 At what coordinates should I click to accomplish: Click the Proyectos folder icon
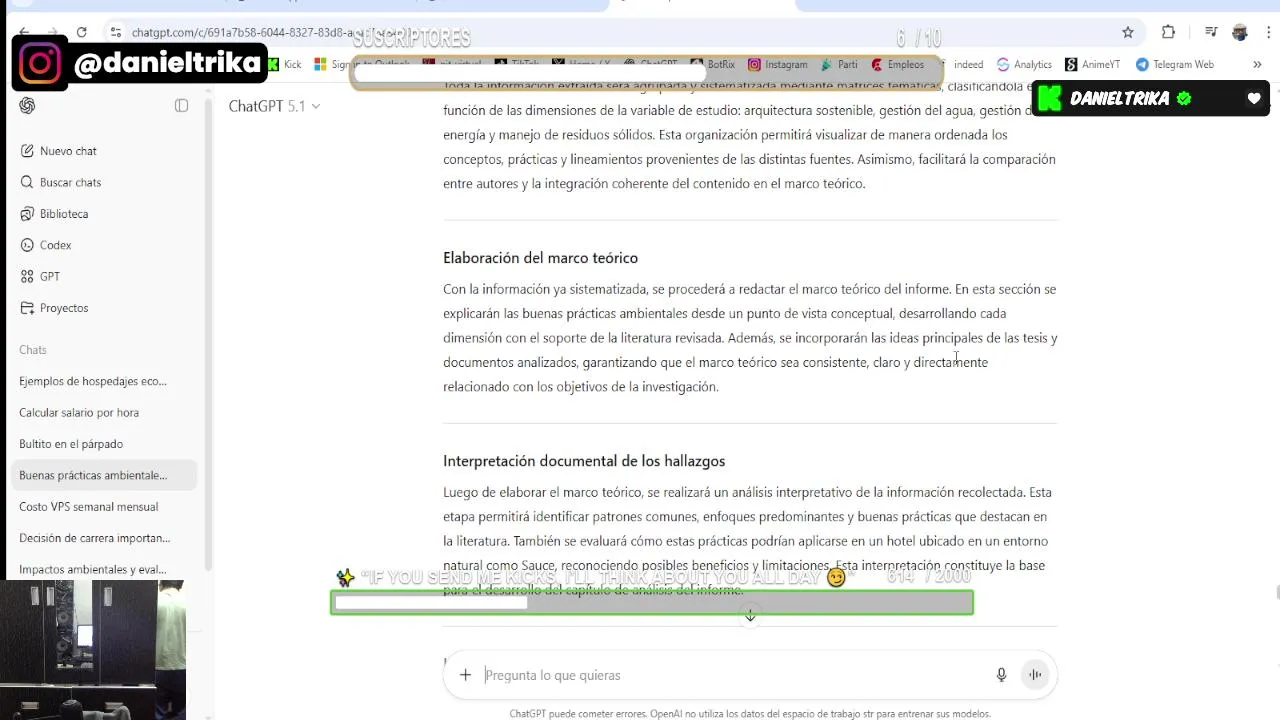(x=27, y=308)
